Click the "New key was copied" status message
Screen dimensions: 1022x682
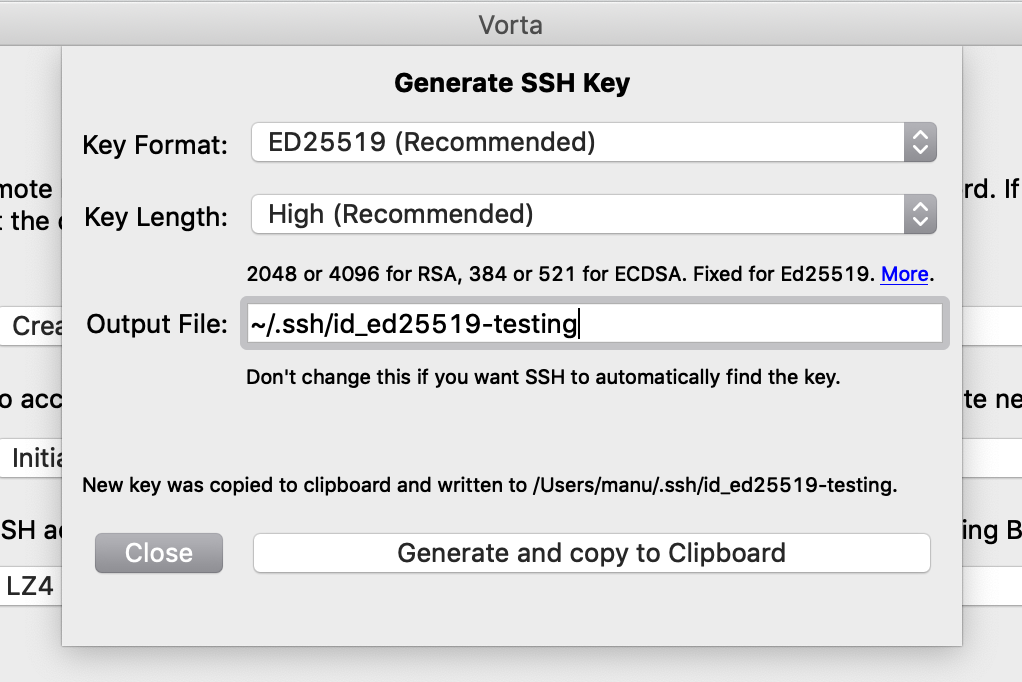tap(489, 486)
